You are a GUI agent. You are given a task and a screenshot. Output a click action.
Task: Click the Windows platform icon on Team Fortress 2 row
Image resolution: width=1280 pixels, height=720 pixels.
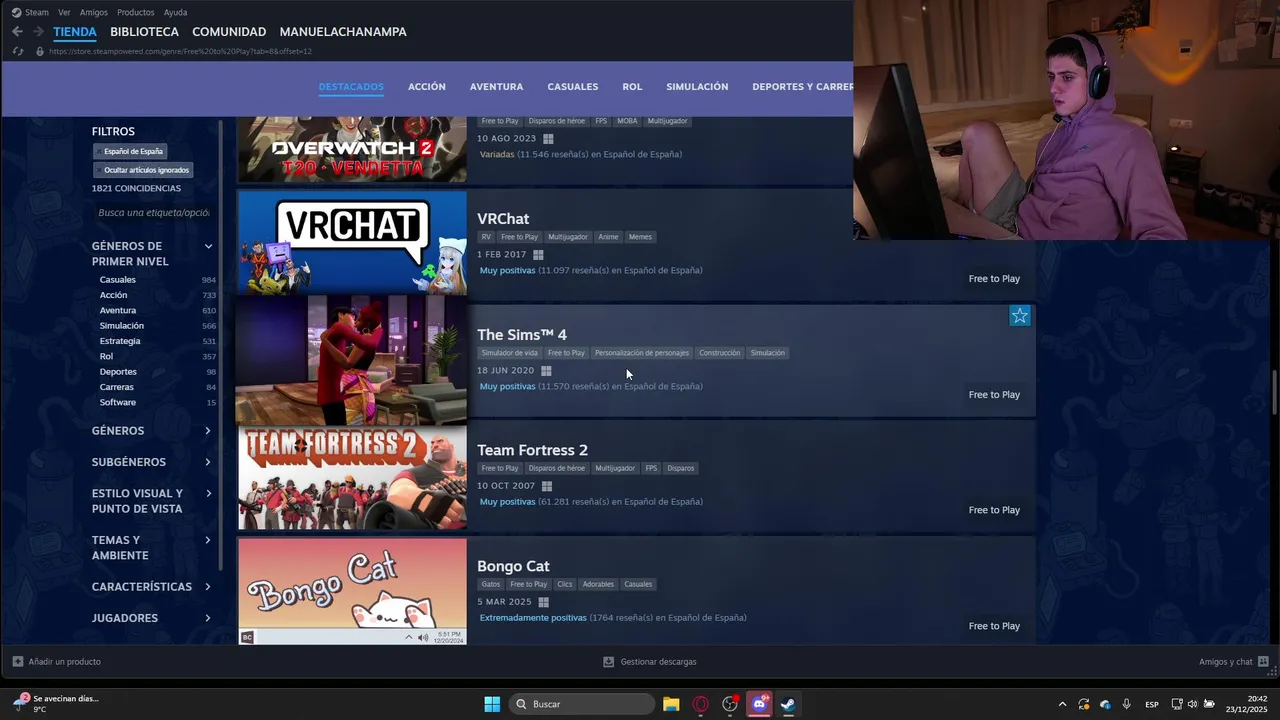click(546, 486)
